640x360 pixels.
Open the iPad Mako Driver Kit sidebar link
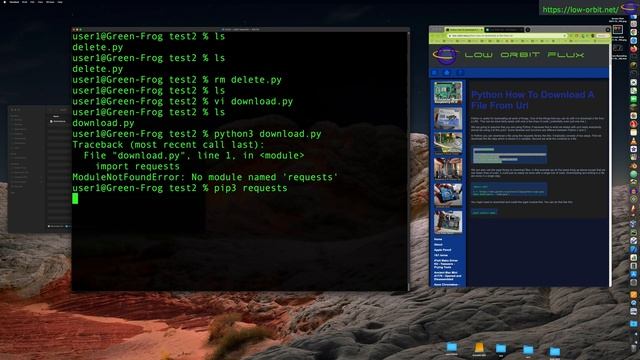[x=446, y=264]
